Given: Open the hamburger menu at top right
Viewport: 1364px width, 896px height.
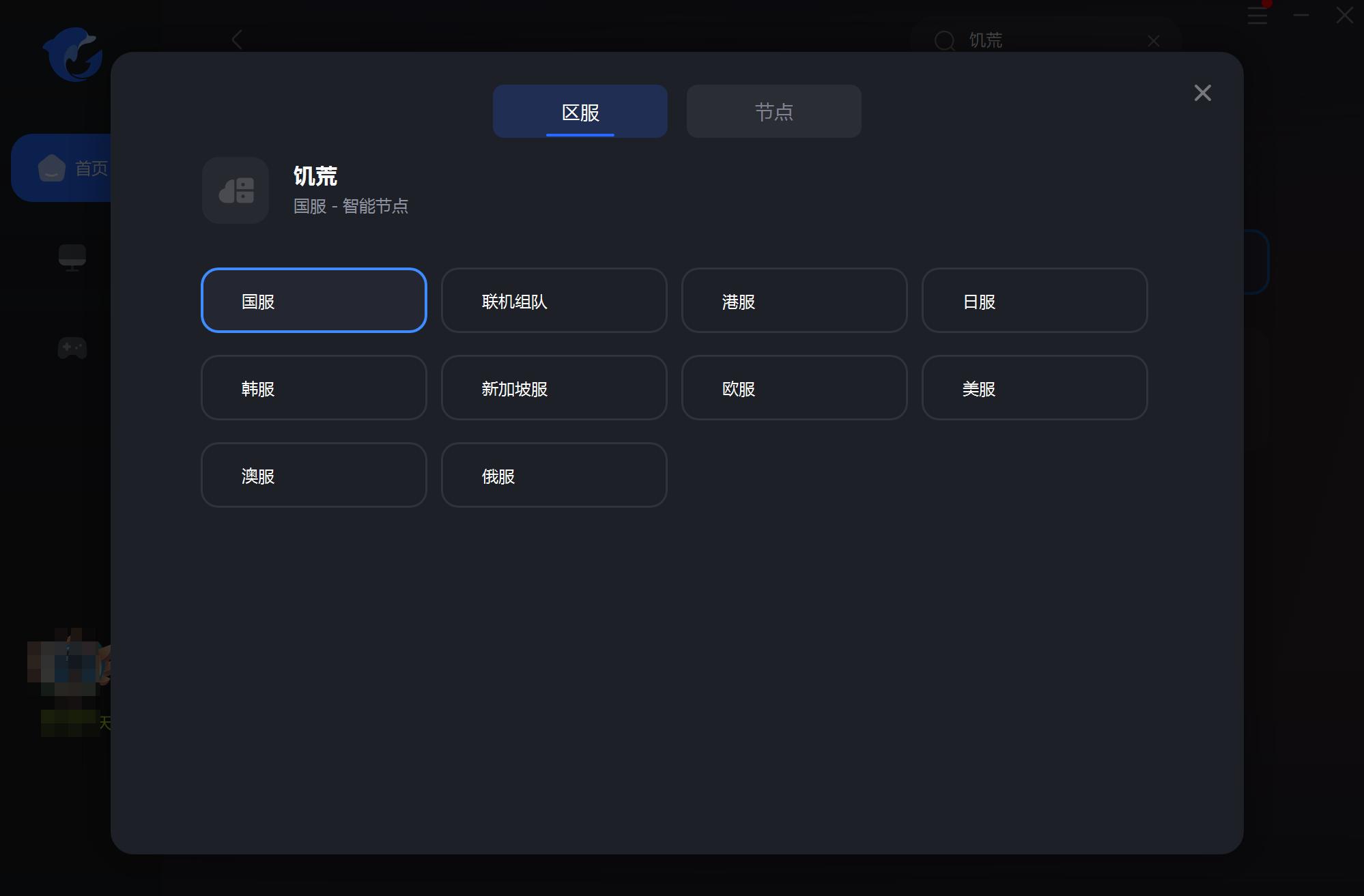Looking at the screenshot, I should (1257, 16).
